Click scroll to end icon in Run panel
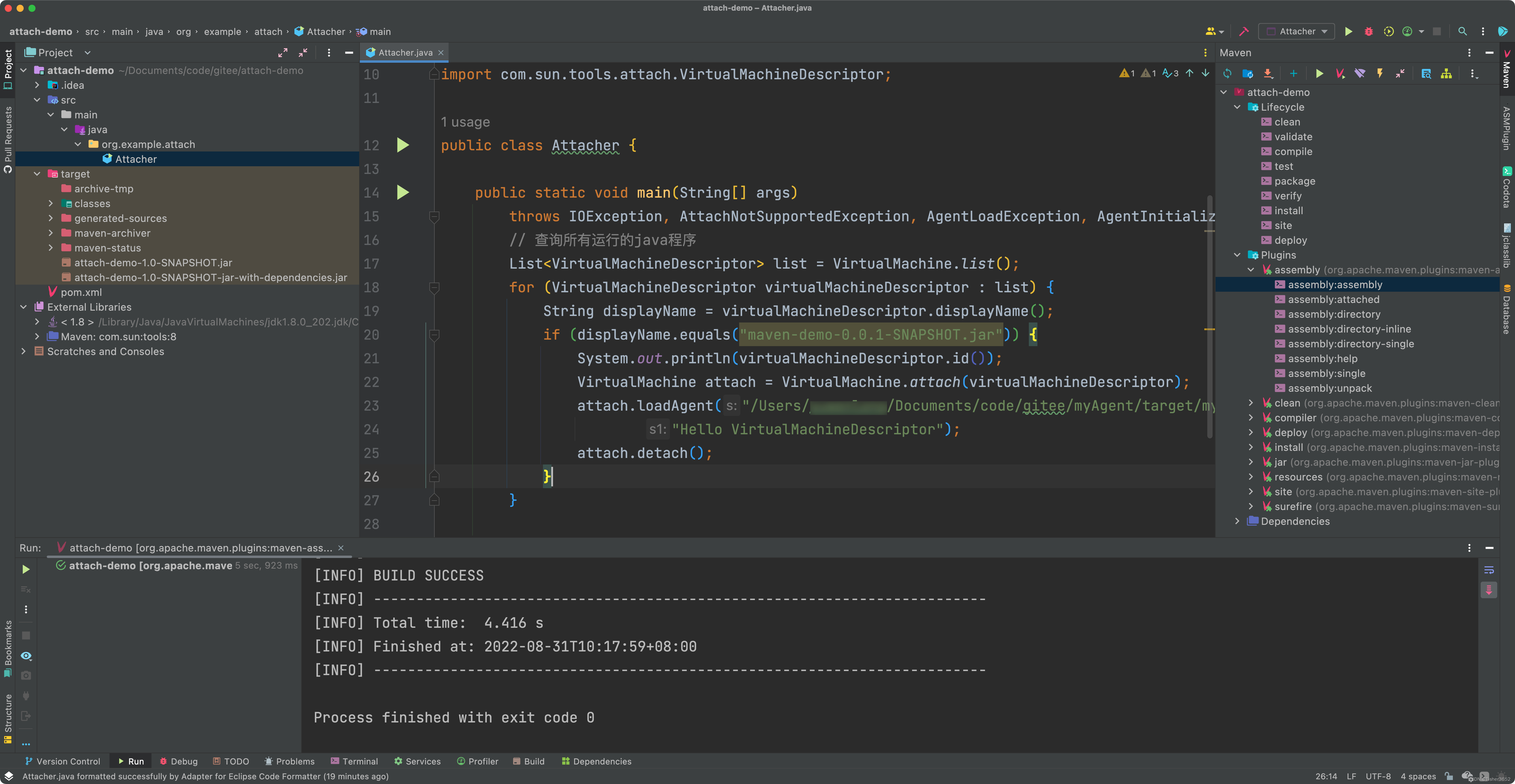 [1489, 590]
